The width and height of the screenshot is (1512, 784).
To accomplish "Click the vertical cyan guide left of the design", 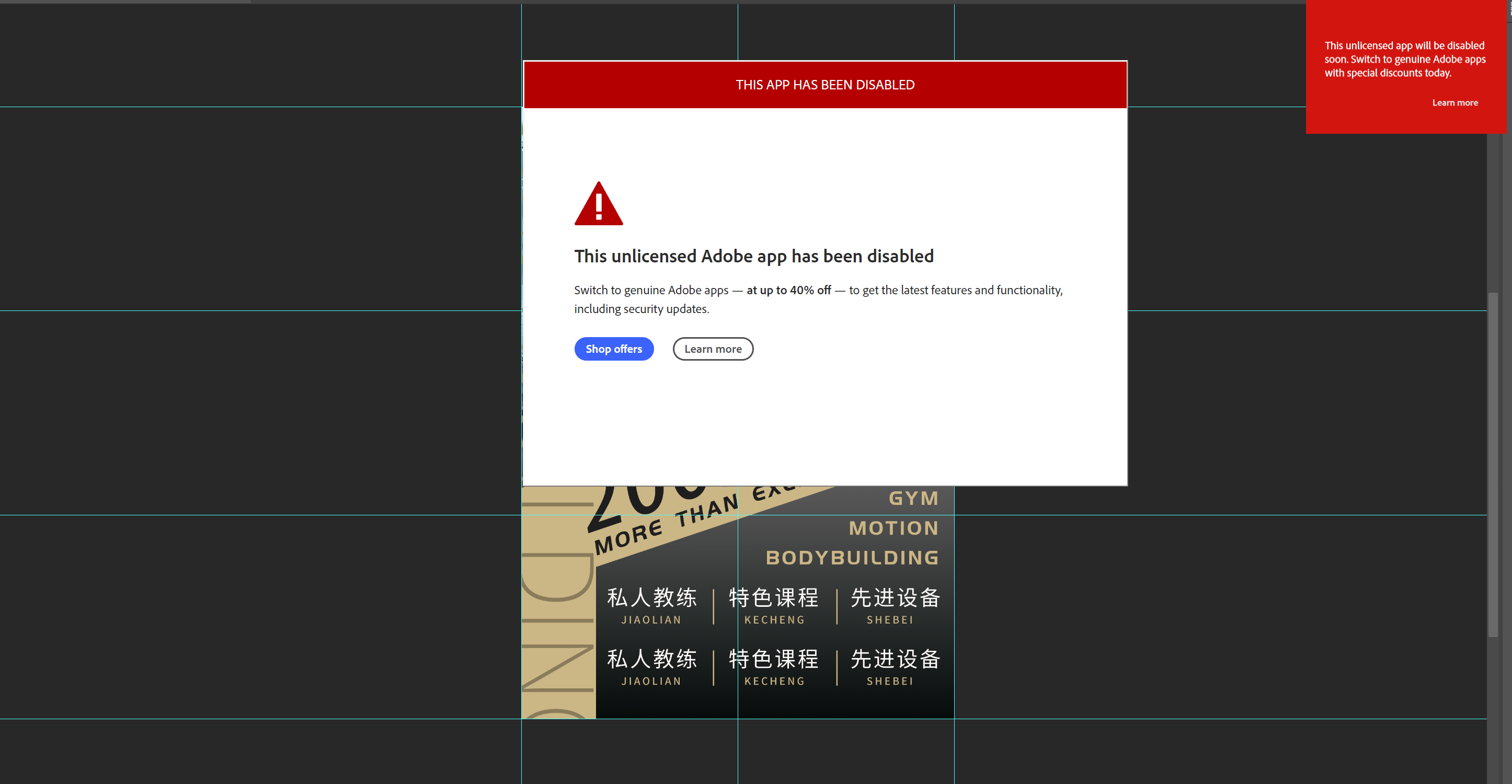I will tap(521, 411).
